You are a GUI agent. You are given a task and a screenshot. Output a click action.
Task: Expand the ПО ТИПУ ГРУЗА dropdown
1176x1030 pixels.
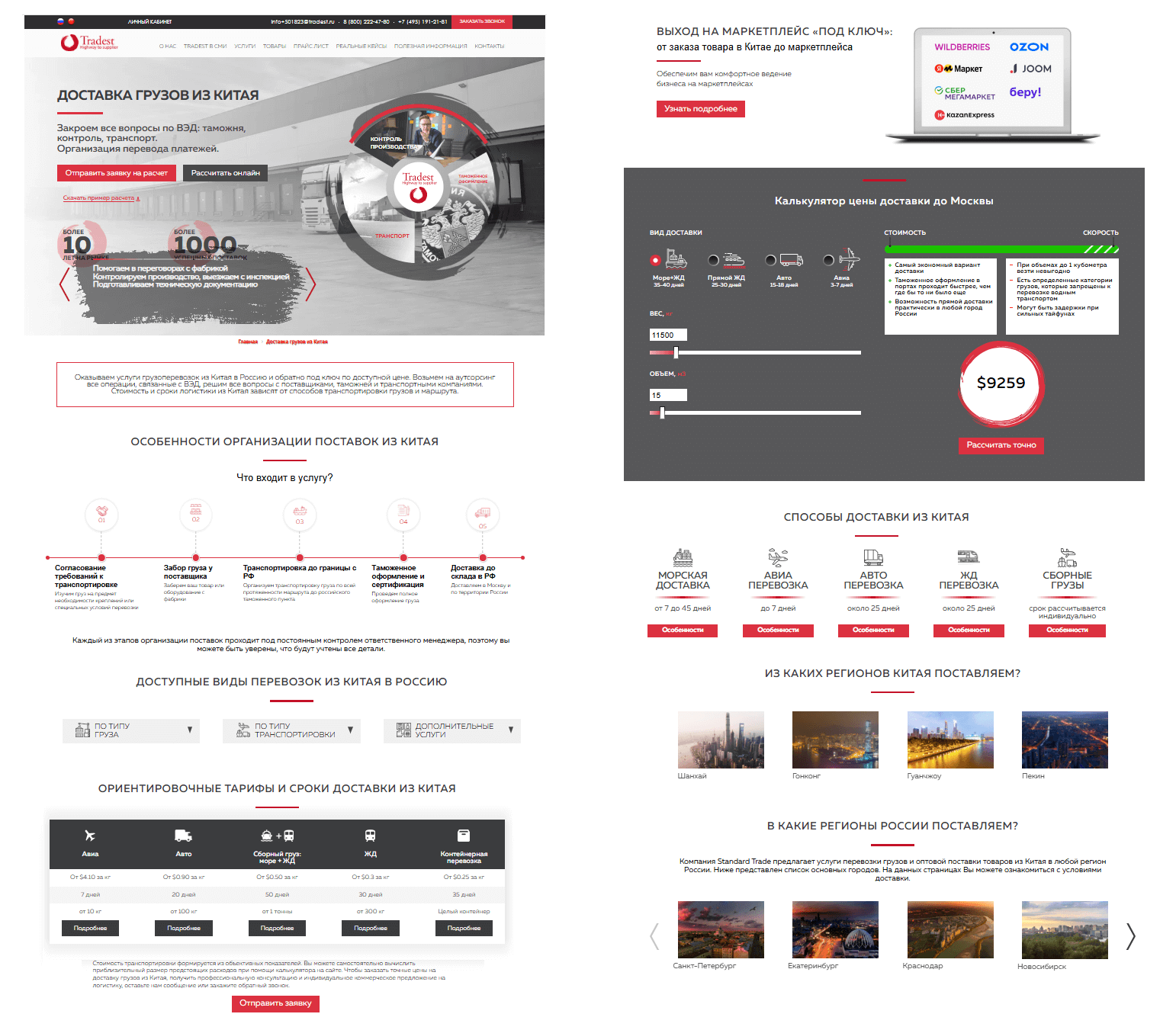pos(131,730)
